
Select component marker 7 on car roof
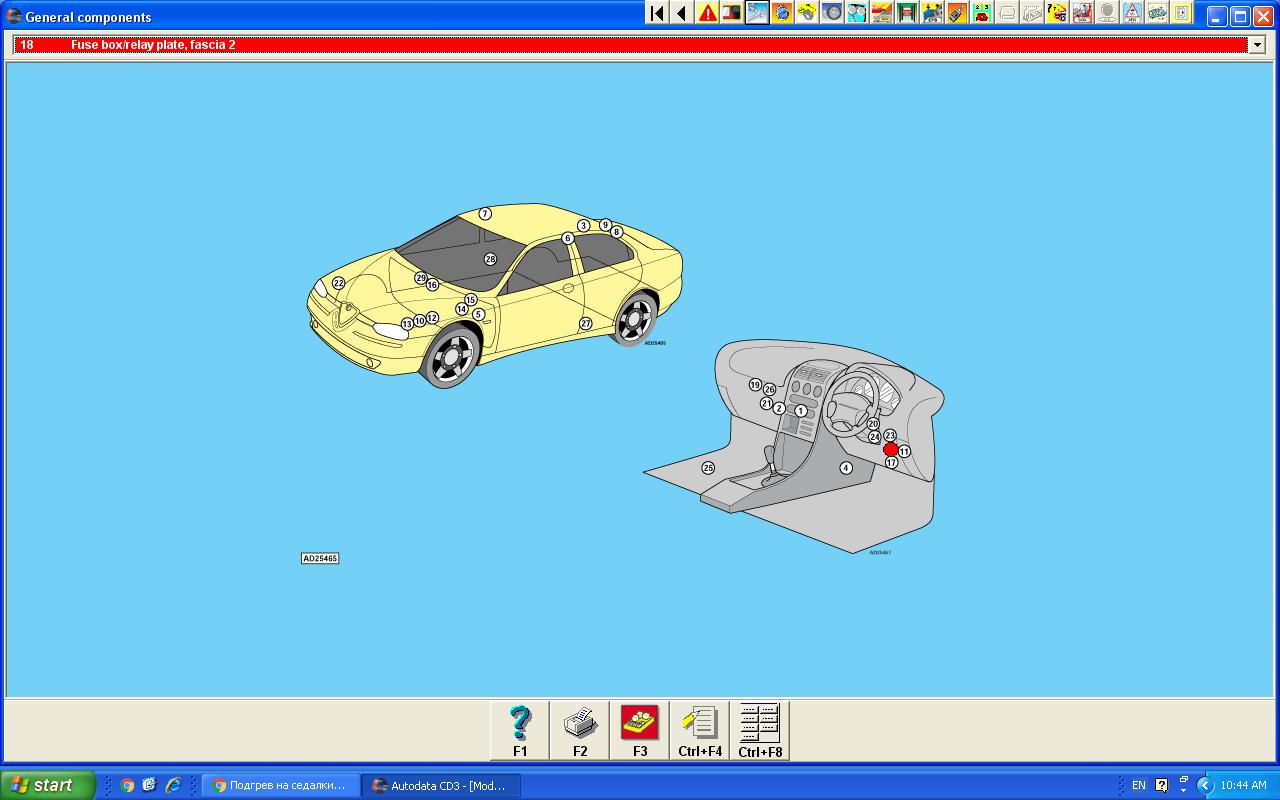pos(485,214)
